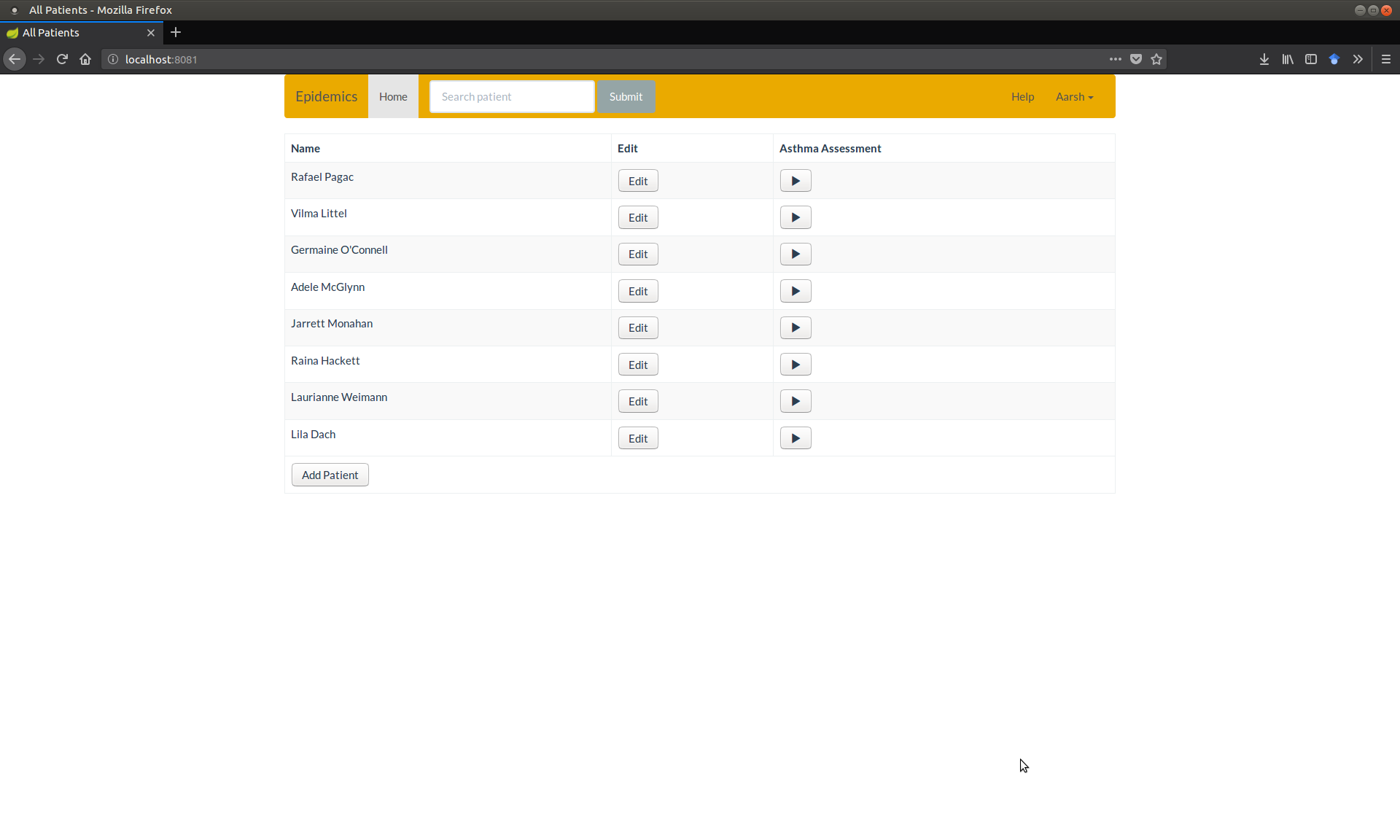Expand the Aarsh user dropdown

[1074, 97]
